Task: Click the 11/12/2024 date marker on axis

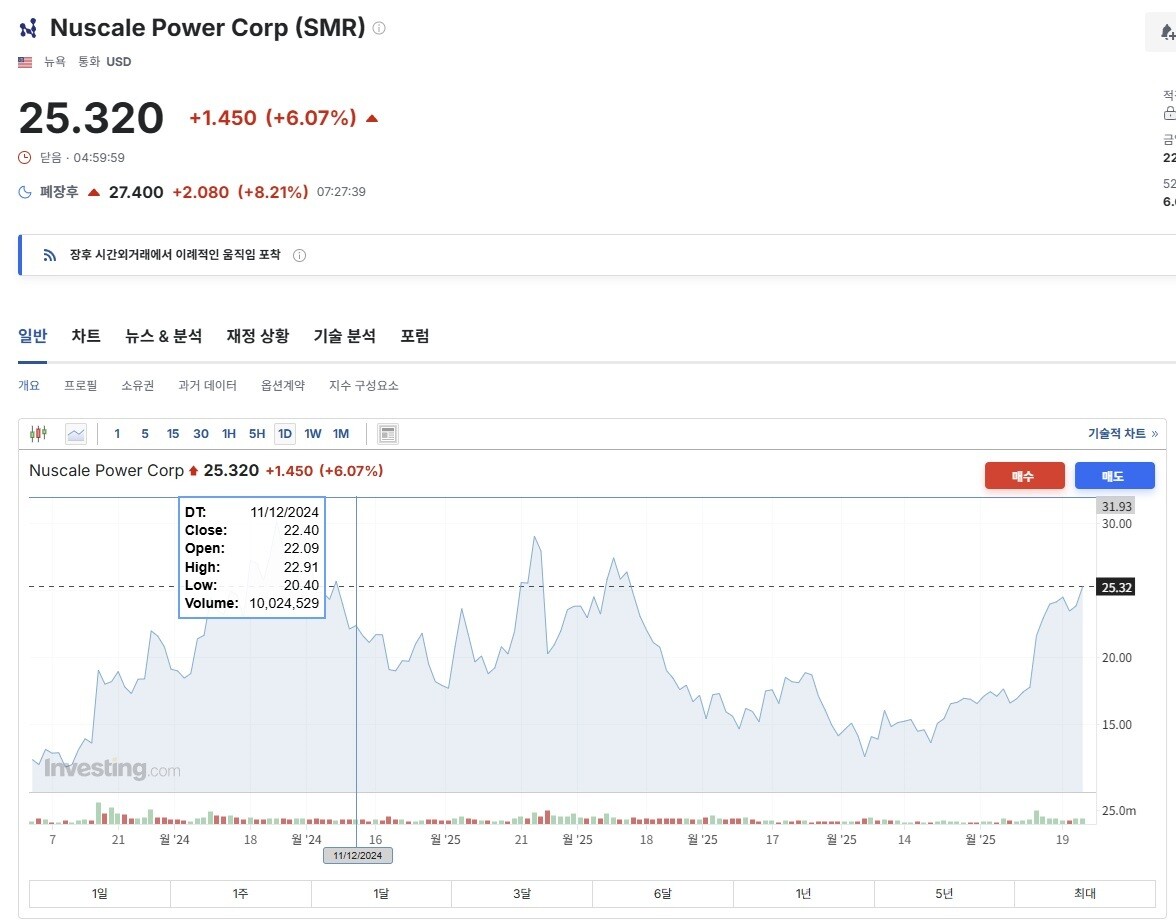Action: tap(358, 855)
